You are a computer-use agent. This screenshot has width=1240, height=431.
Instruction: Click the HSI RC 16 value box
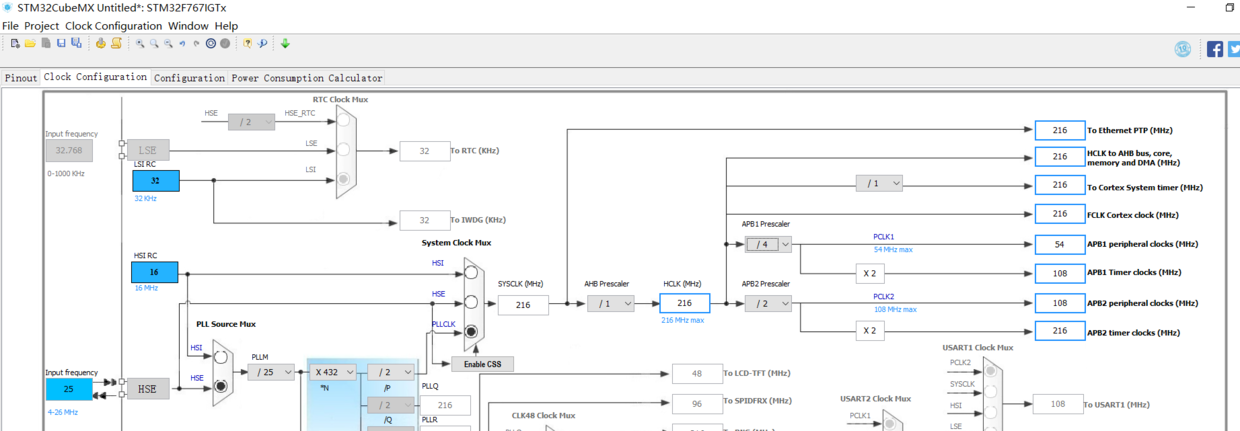(x=156, y=272)
